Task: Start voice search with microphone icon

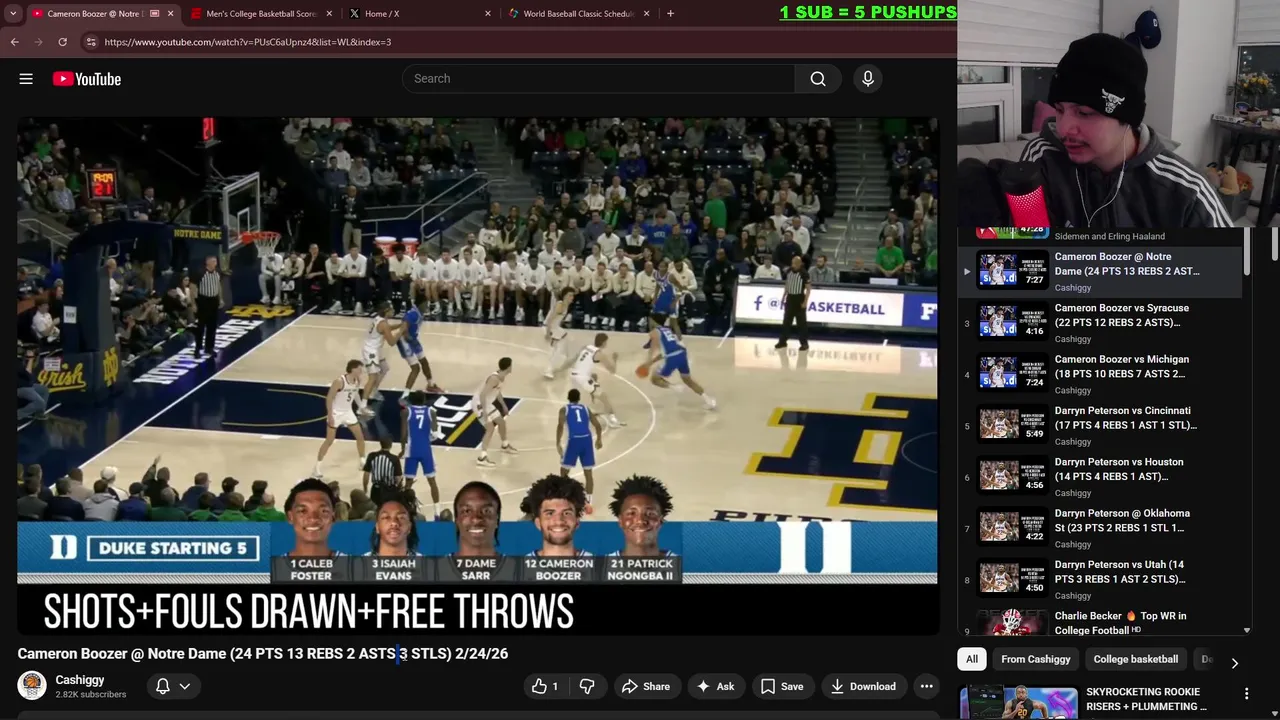Action: pos(868,79)
